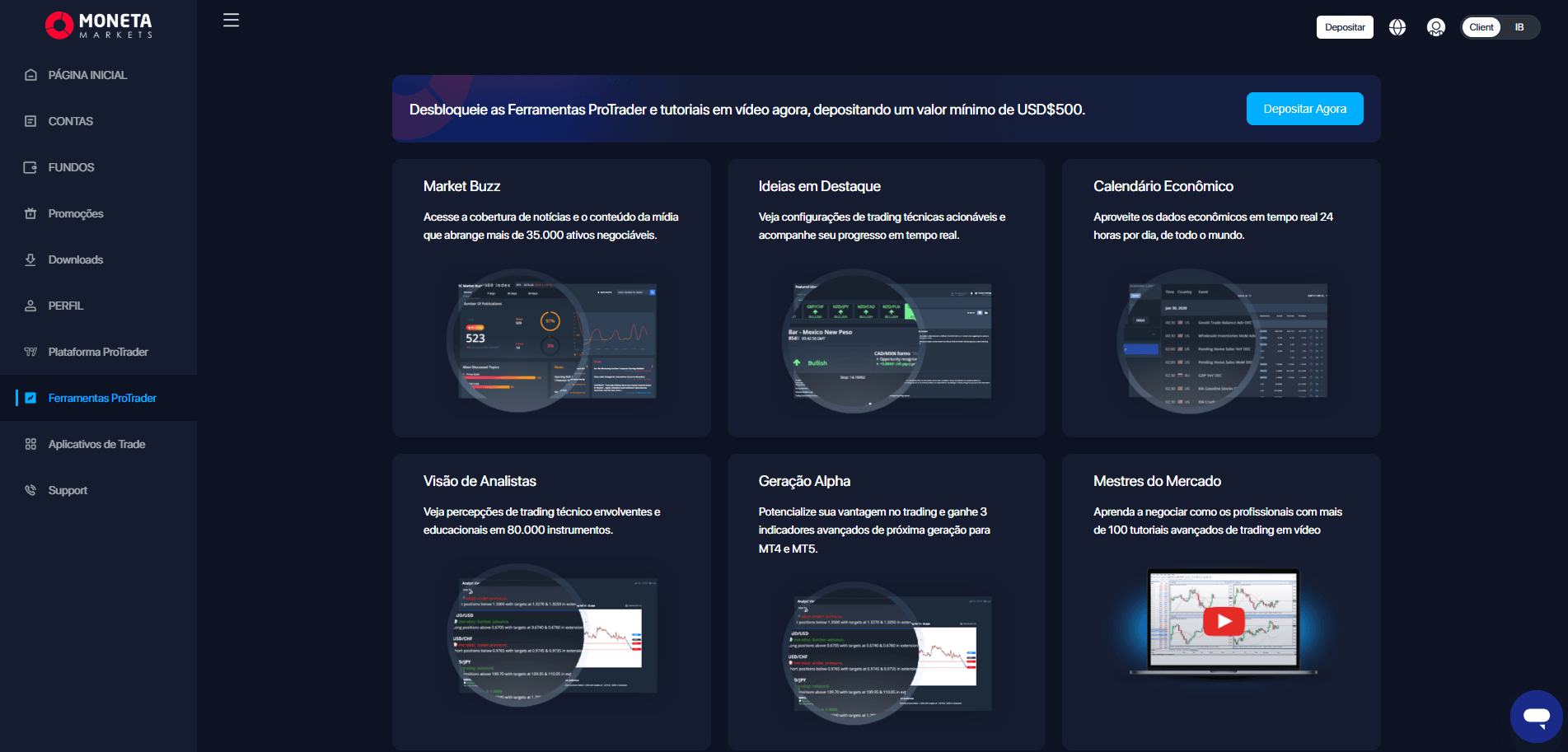Viewport: 1568px width, 752px height.
Task: Click the download icon beside Downloads
Action: point(30,259)
